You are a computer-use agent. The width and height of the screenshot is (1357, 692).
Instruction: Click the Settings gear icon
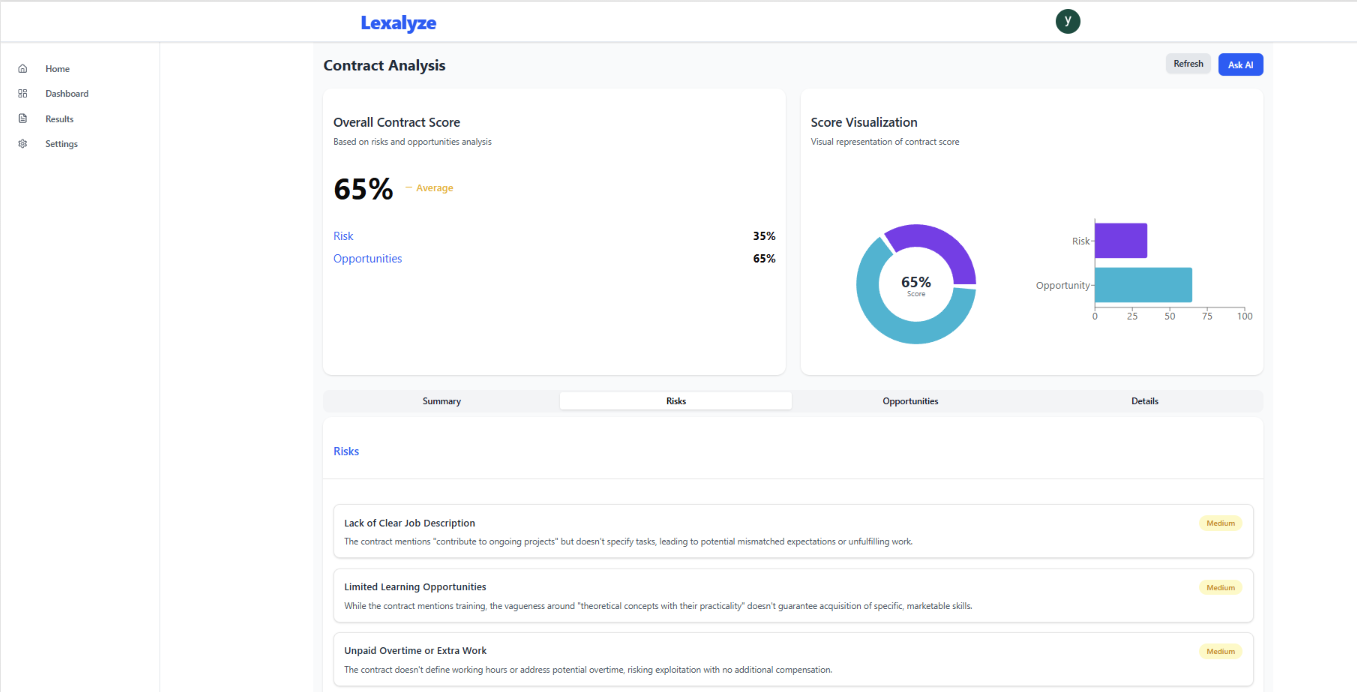(x=23, y=144)
